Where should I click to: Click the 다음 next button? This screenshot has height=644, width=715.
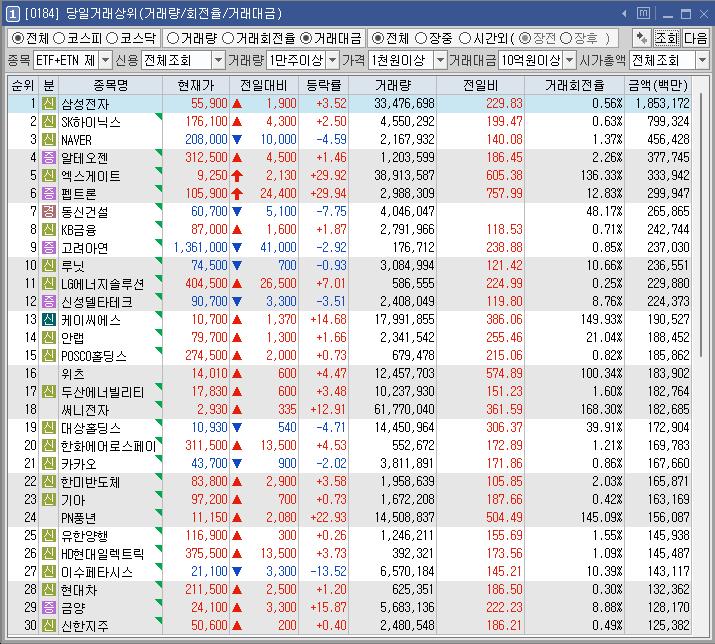tap(695, 38)
